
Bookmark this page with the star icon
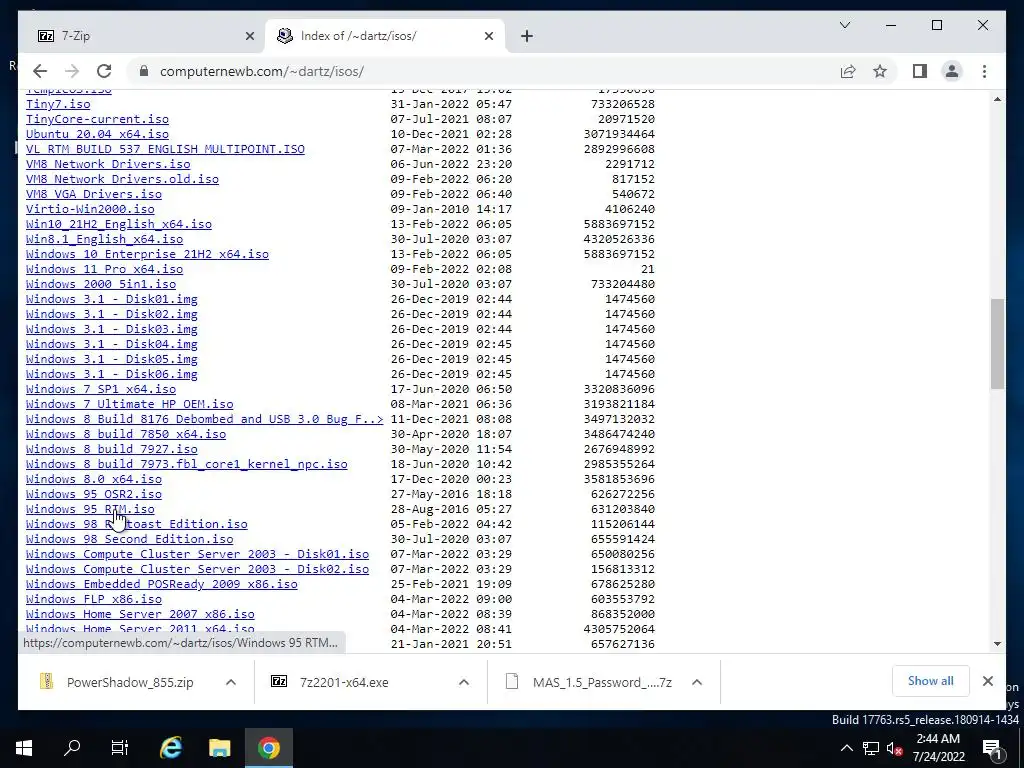[880, 71]
